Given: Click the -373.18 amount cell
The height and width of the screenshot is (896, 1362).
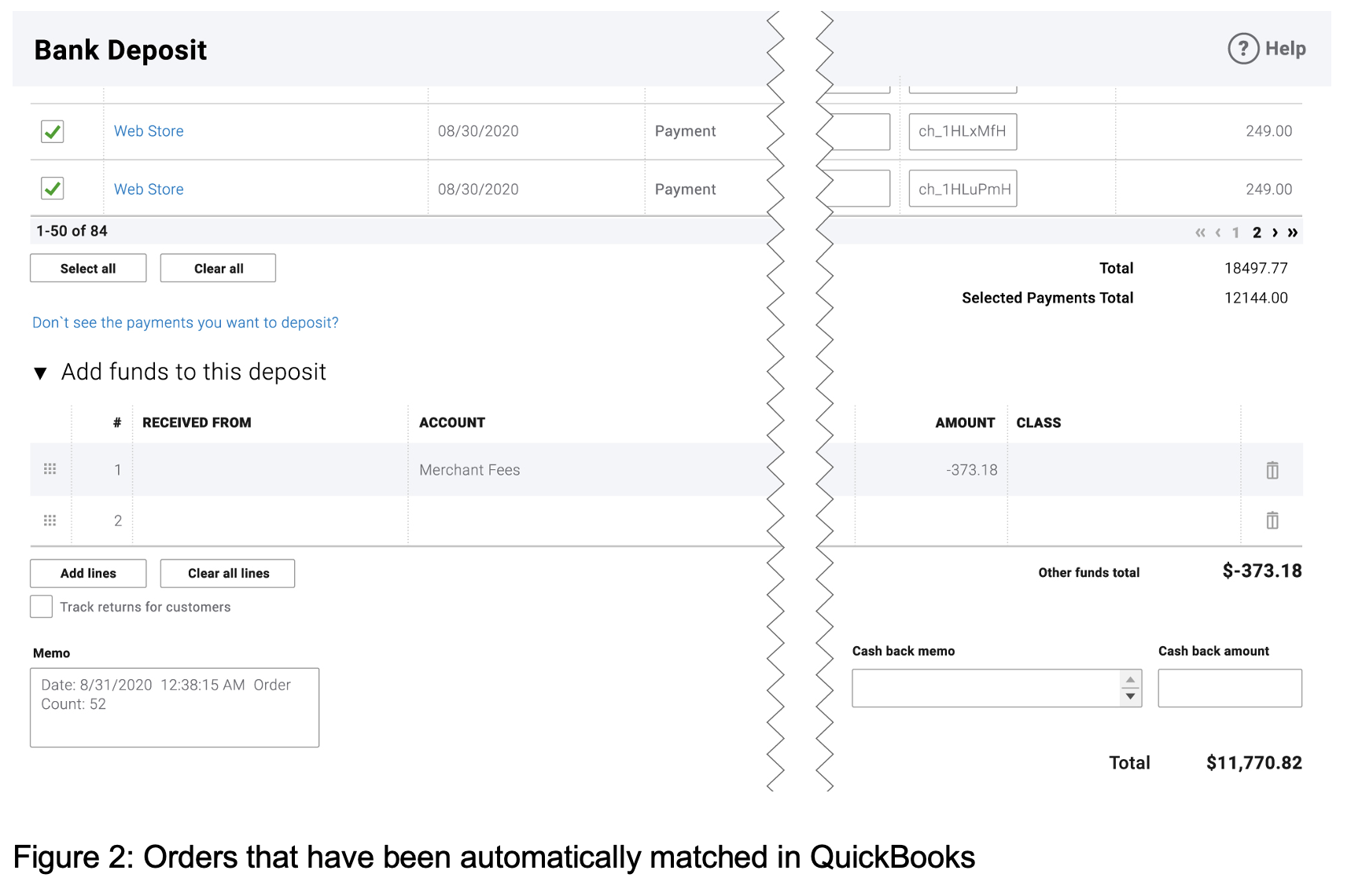Looking at the screenshot, I should coord(930,470).
